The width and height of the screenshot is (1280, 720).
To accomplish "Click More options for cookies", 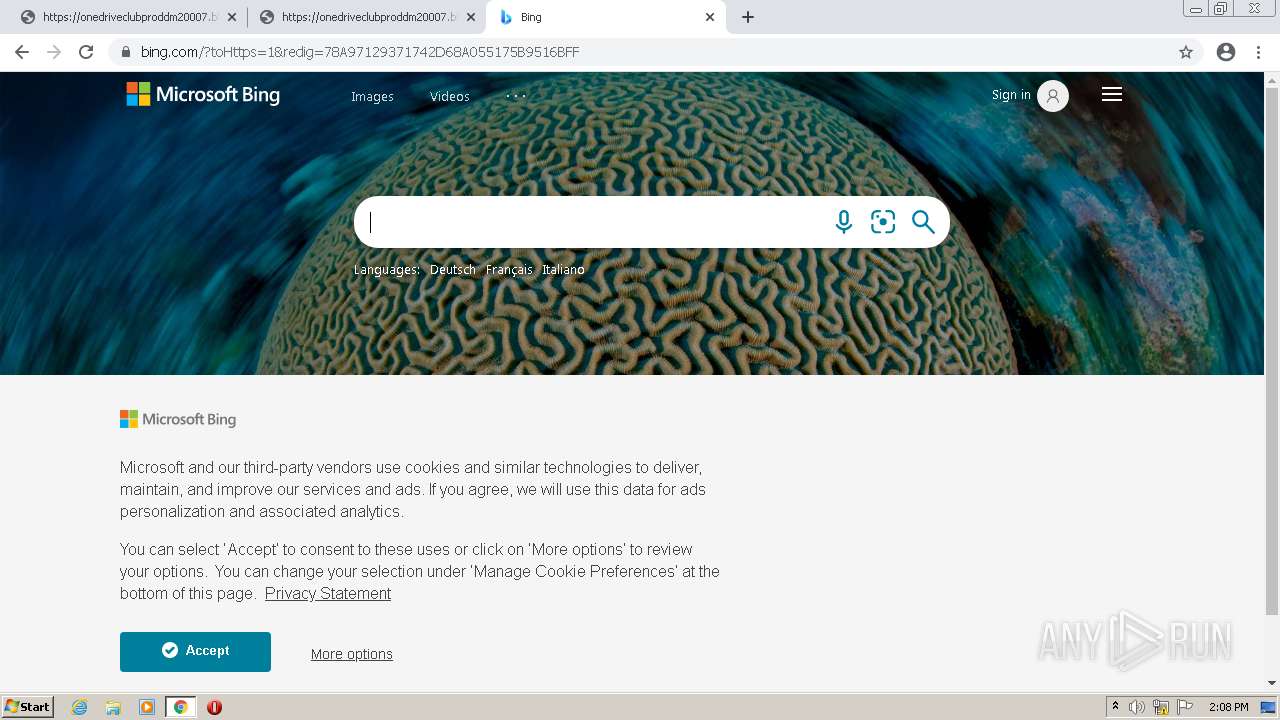I will click(x=352, y=654).
